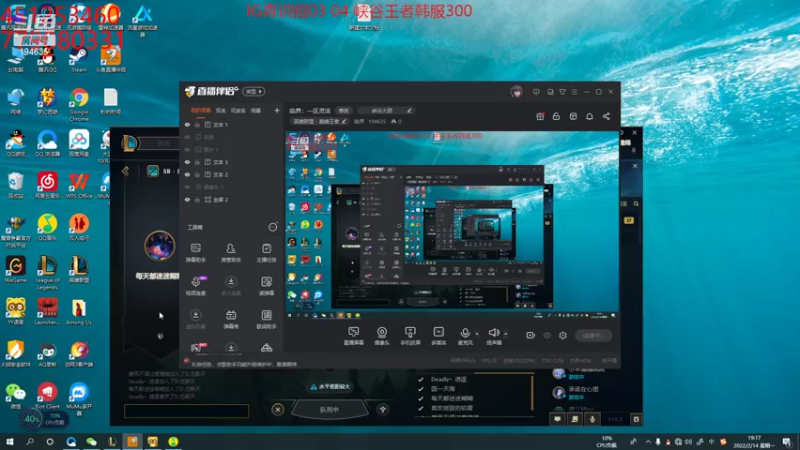Open the mode switch pill next to logo
This screenshot has width=800, height=450.
point(254,91)
